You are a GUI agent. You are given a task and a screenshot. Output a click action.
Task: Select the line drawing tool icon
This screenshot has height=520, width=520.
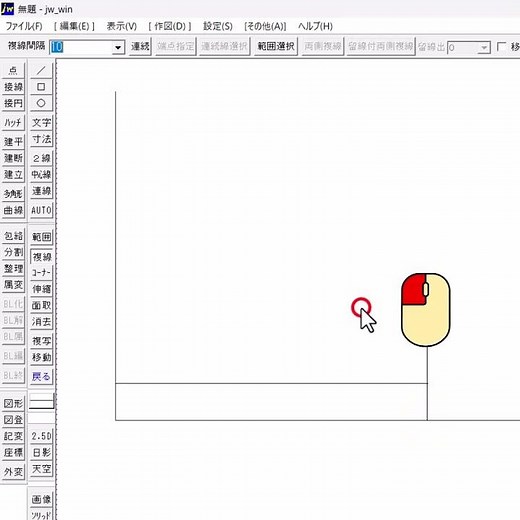tap(41, 70)
